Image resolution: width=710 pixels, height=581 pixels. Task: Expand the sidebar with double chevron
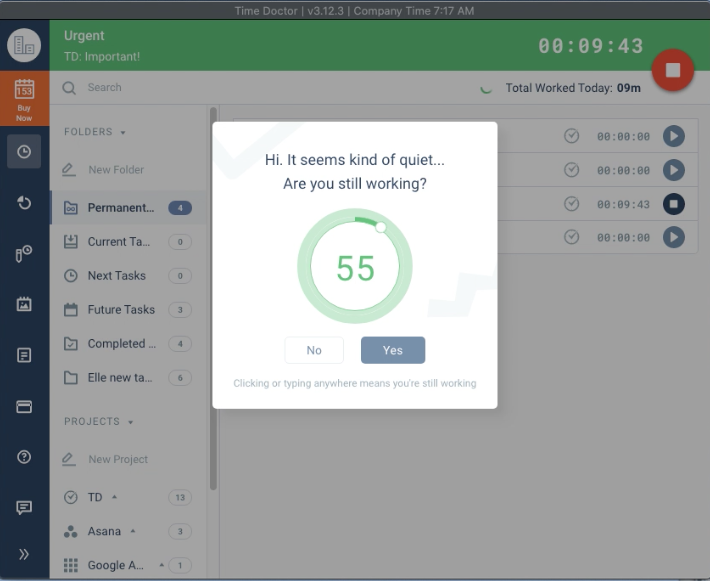point(24,554)
